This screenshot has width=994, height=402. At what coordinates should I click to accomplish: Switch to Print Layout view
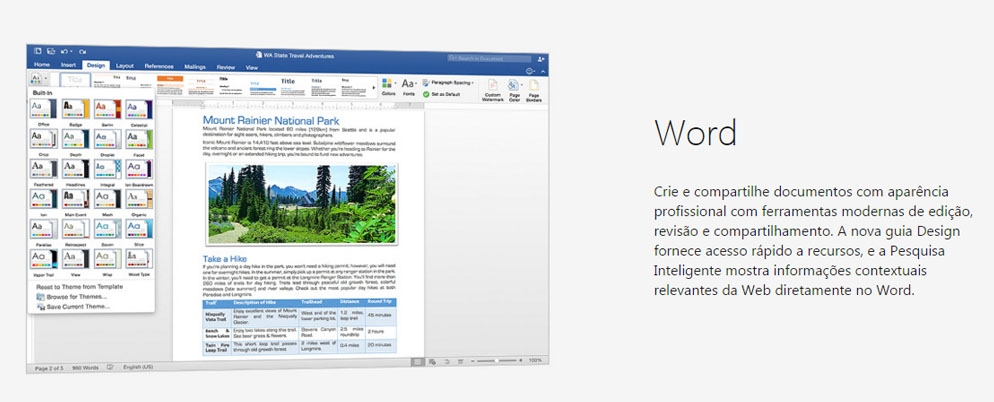417,361
